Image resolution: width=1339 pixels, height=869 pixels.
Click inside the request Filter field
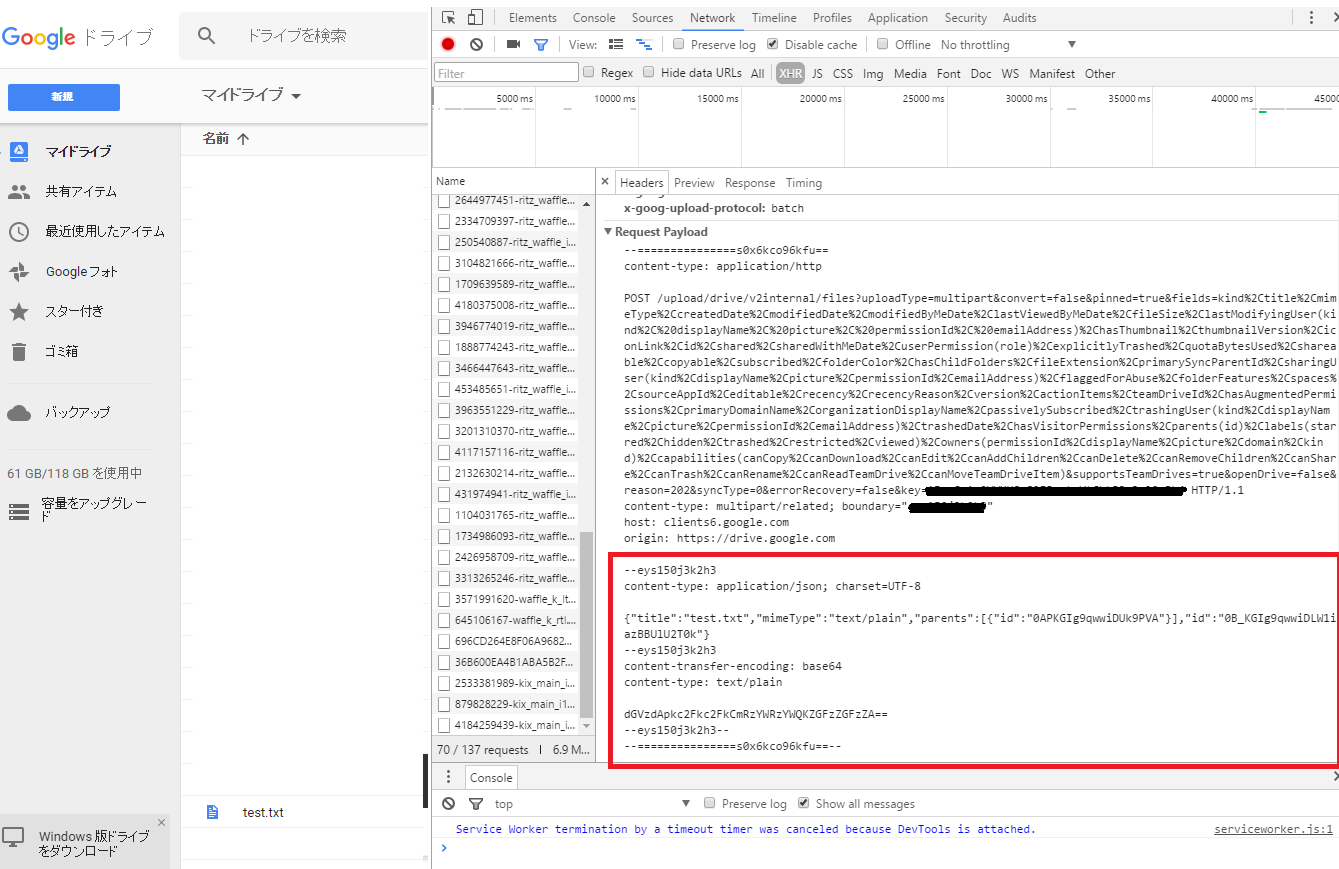pyautogui.click(x=505, y=72)
